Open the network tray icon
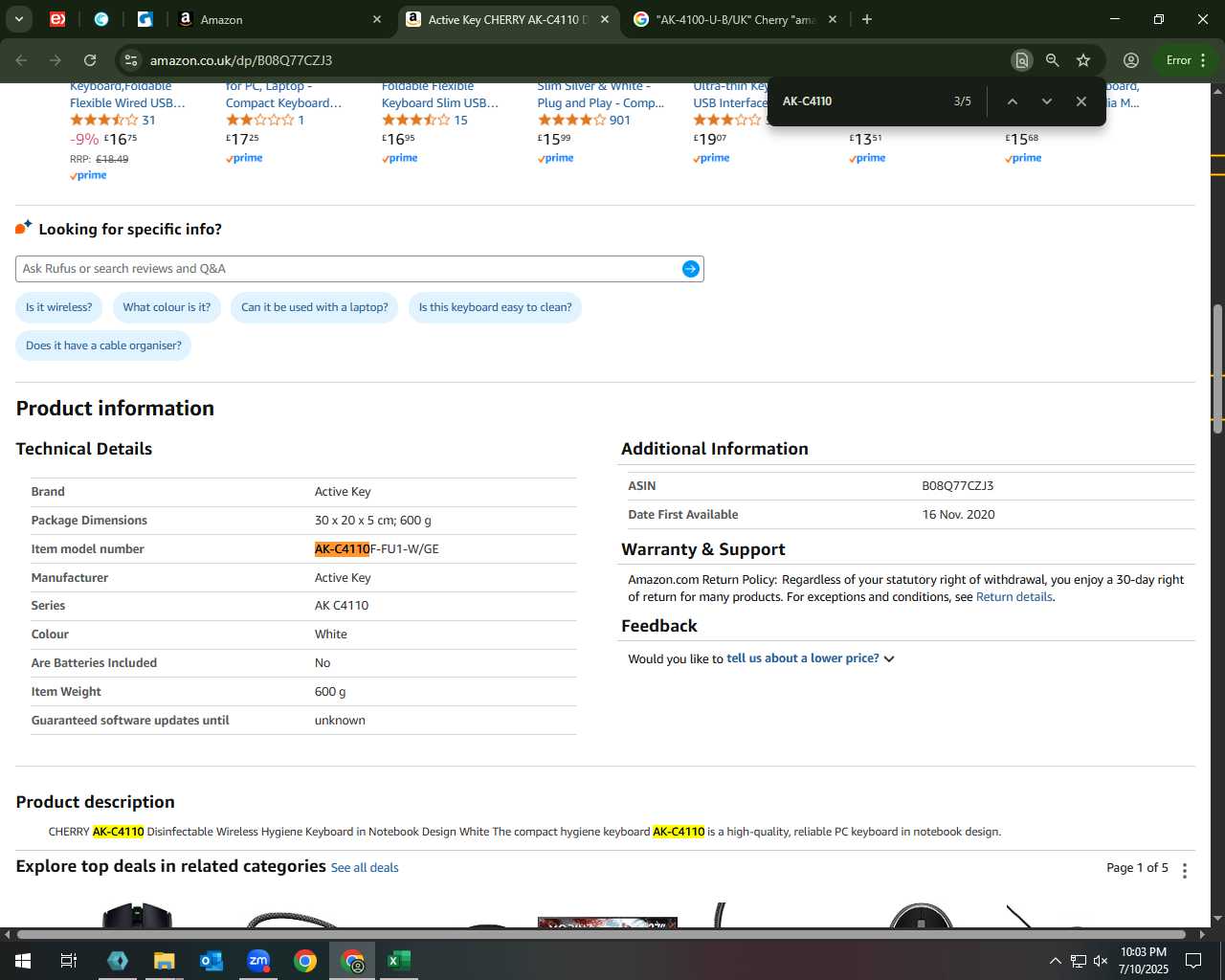Screen dimensions: 1225x980 tap(1078, 961)
